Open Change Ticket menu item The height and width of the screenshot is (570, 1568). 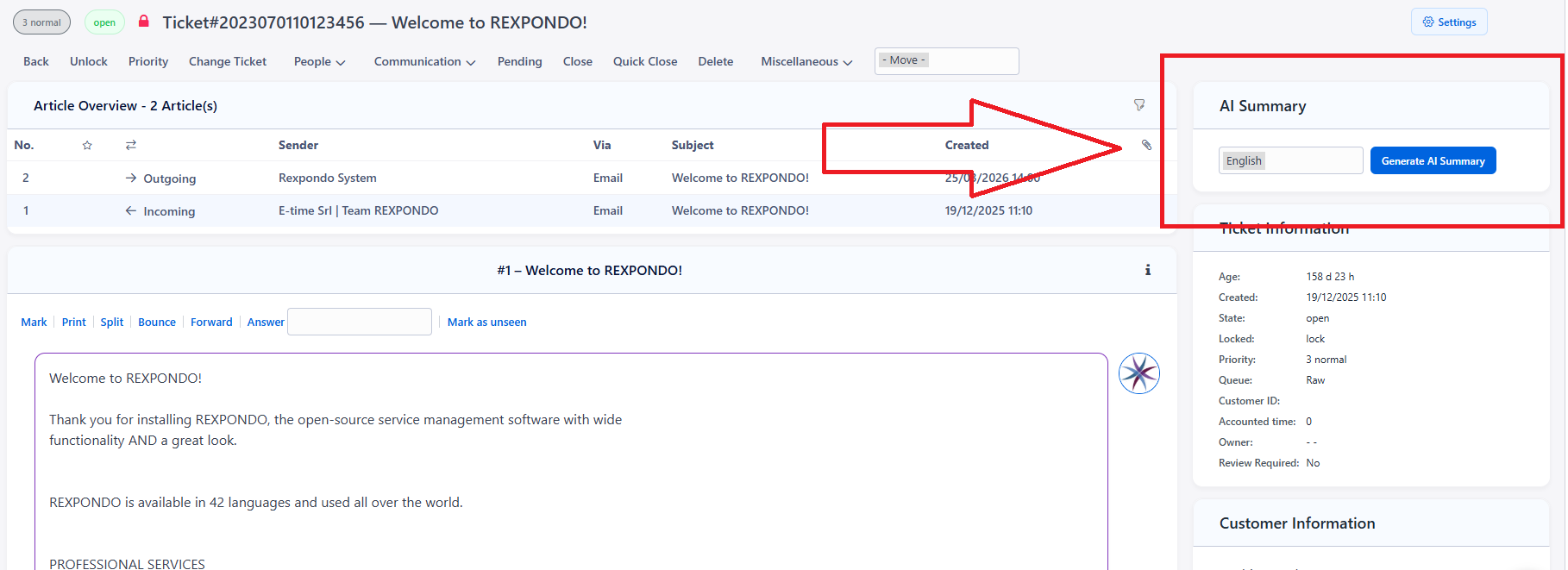[x=228, y=61]
